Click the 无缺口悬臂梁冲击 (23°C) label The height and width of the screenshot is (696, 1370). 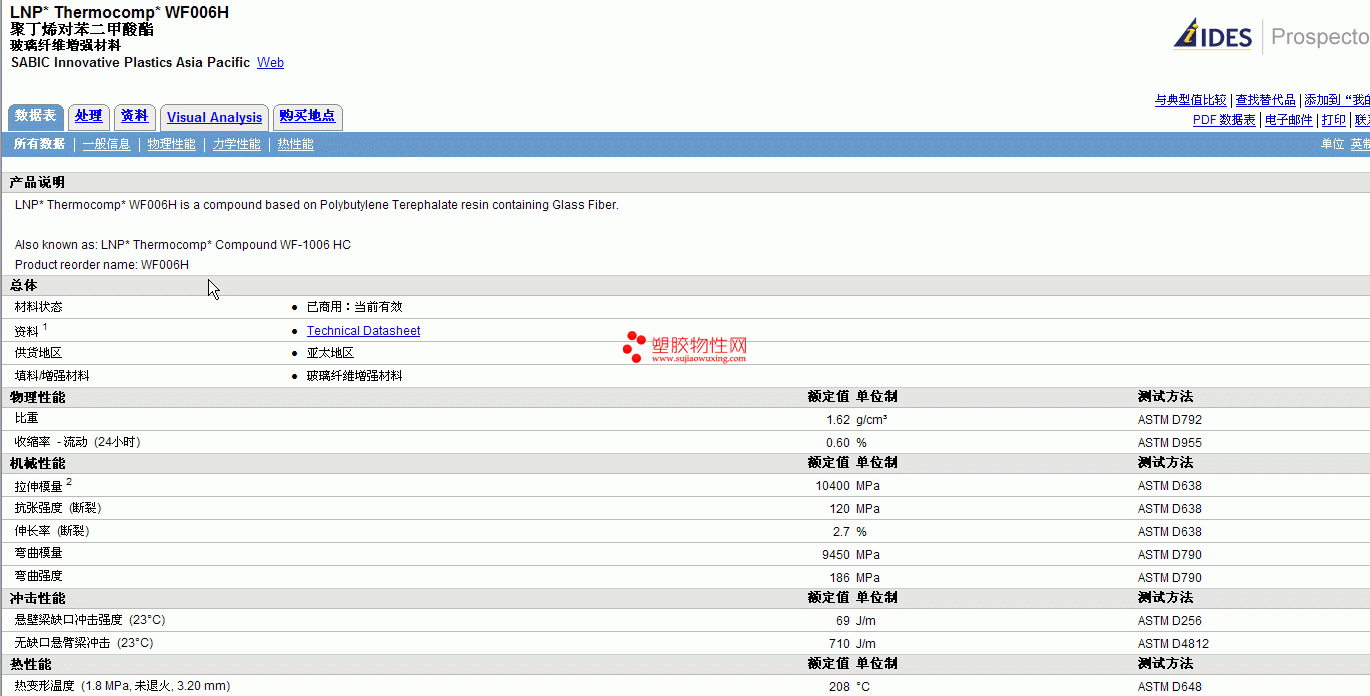pyautogui.click(x=84, y=643)
